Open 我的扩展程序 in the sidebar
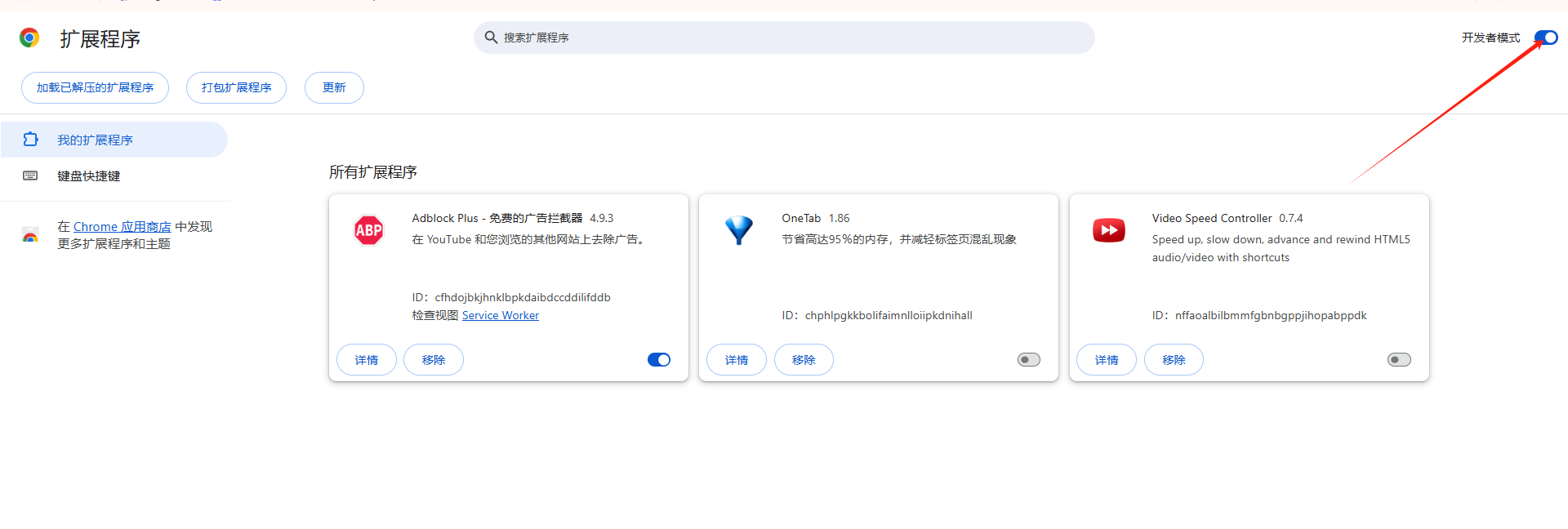This screenshot has width=1568, height=529. coord(114,140)
